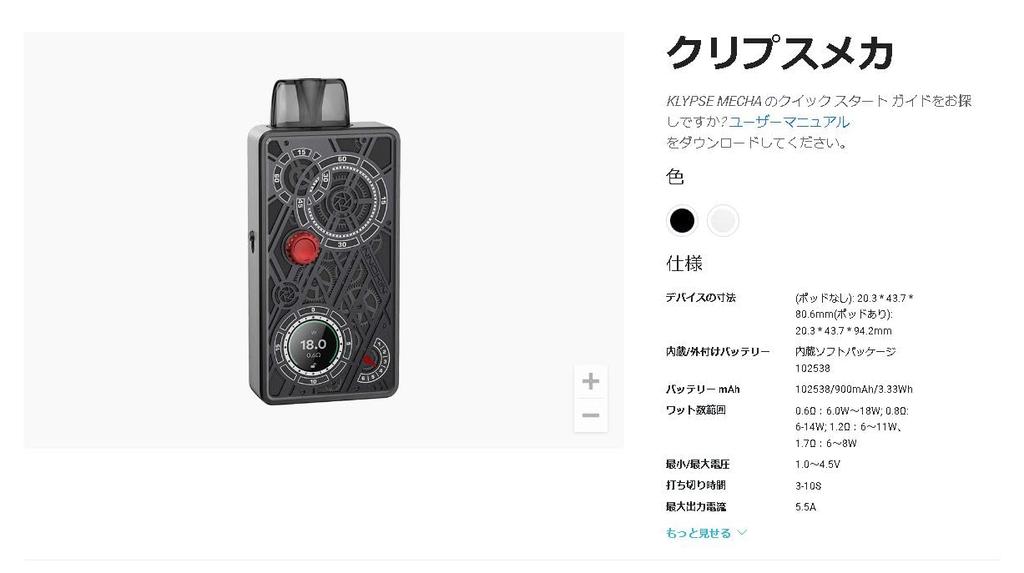Open the KLYPSE MECHA product image
Viewport: 1024px width, 573px height.
pos(323,240)
